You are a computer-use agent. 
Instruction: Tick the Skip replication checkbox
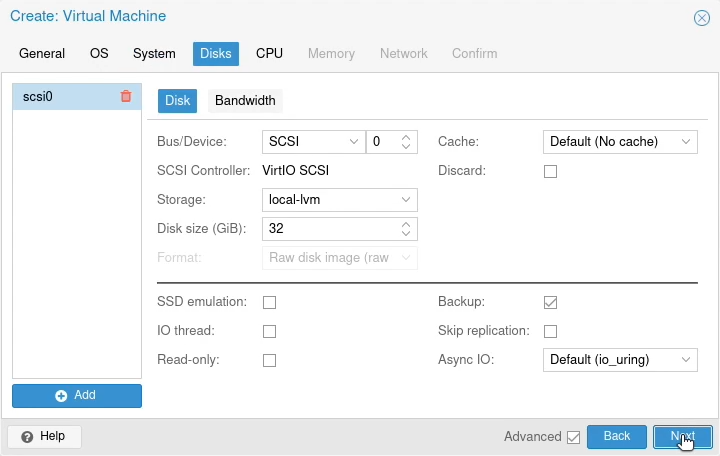(550, 331)
